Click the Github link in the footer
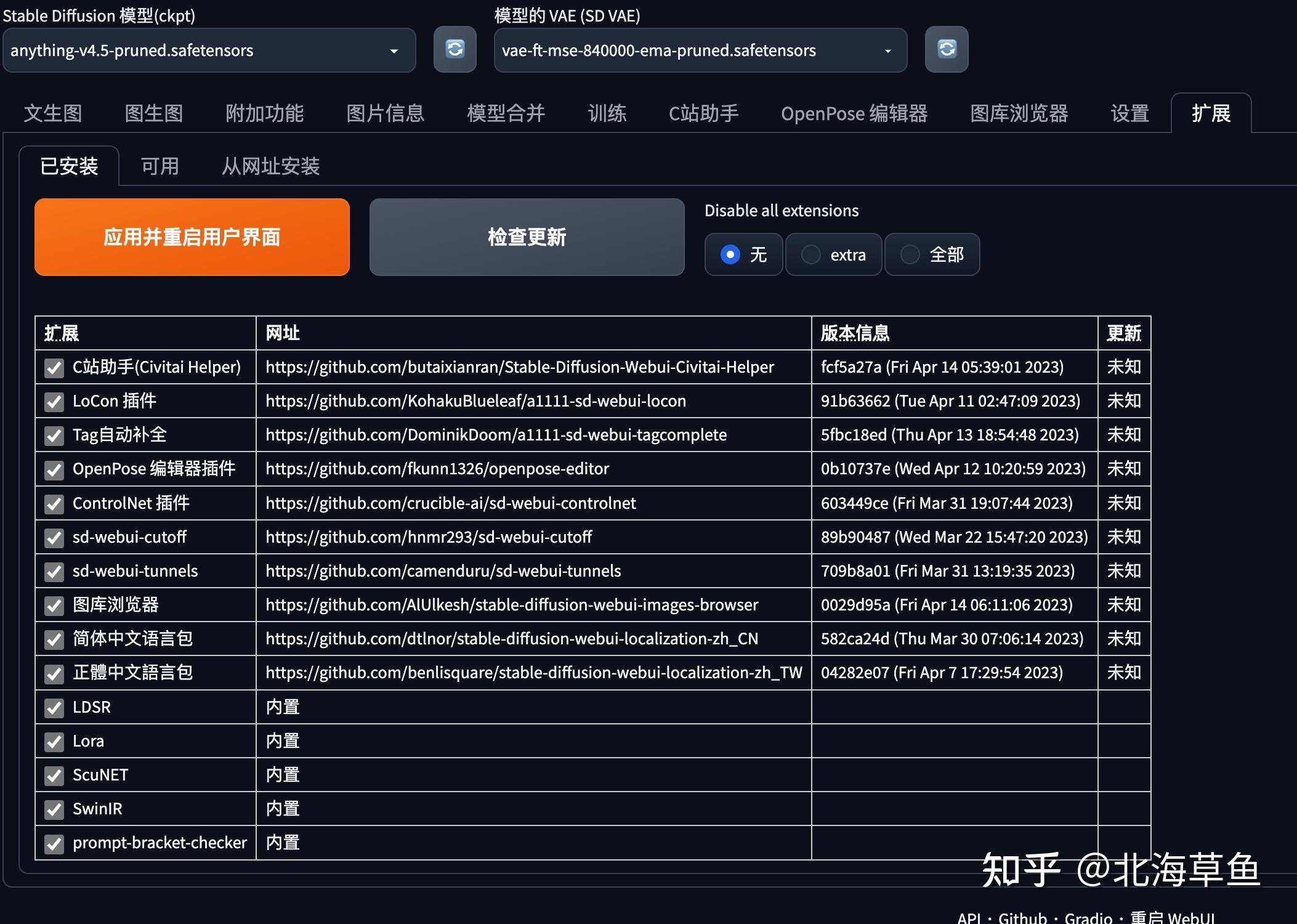This screenshot has width=1297, height=924. click(1022, 918)
